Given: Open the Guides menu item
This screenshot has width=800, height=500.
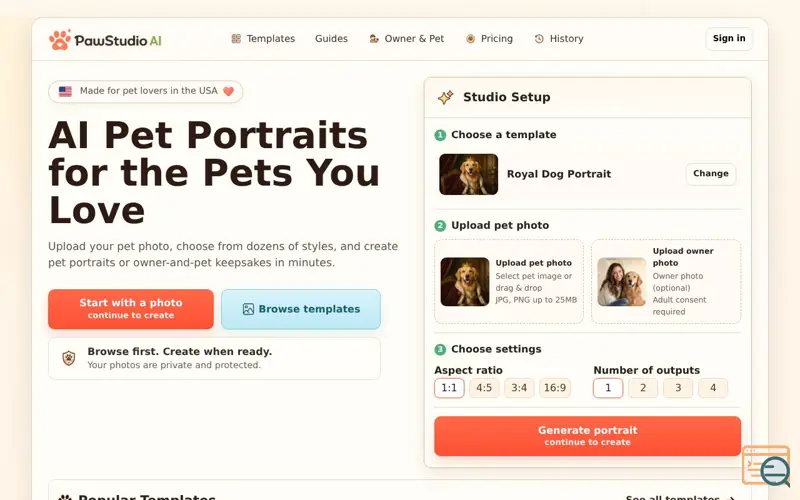Looking at the screenshot, I should [331, 39].
